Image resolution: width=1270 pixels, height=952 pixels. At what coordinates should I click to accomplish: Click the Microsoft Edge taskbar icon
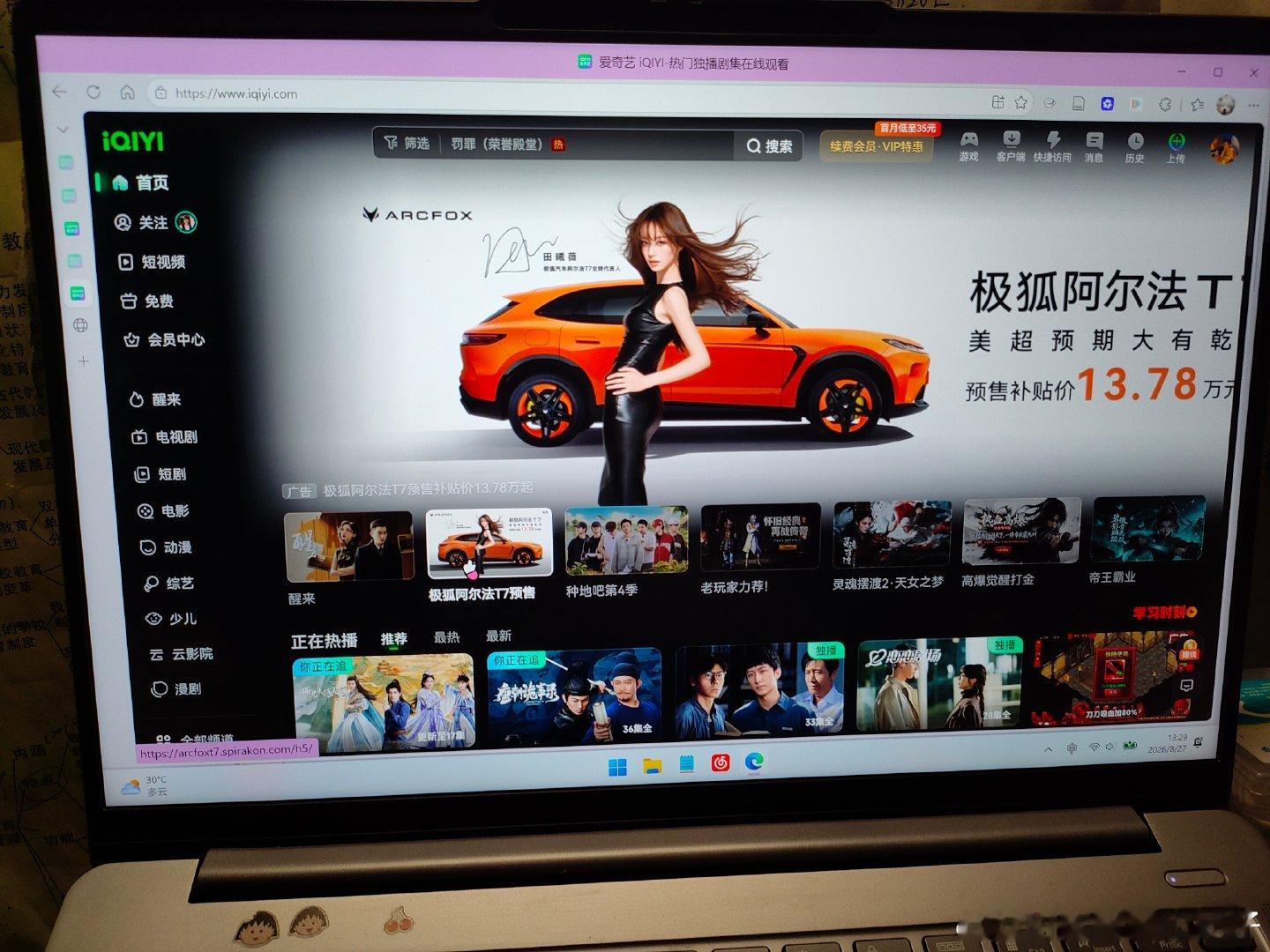[x=754, y=762]
